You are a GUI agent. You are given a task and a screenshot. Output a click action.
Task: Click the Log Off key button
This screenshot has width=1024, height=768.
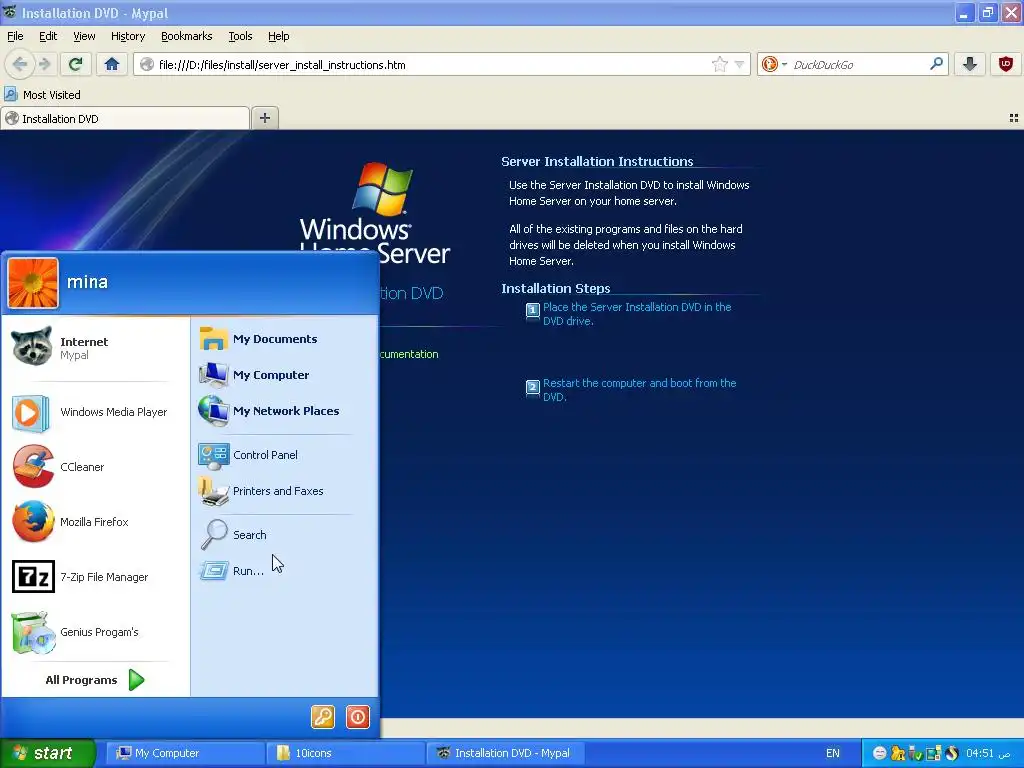[x=323, y=716]
